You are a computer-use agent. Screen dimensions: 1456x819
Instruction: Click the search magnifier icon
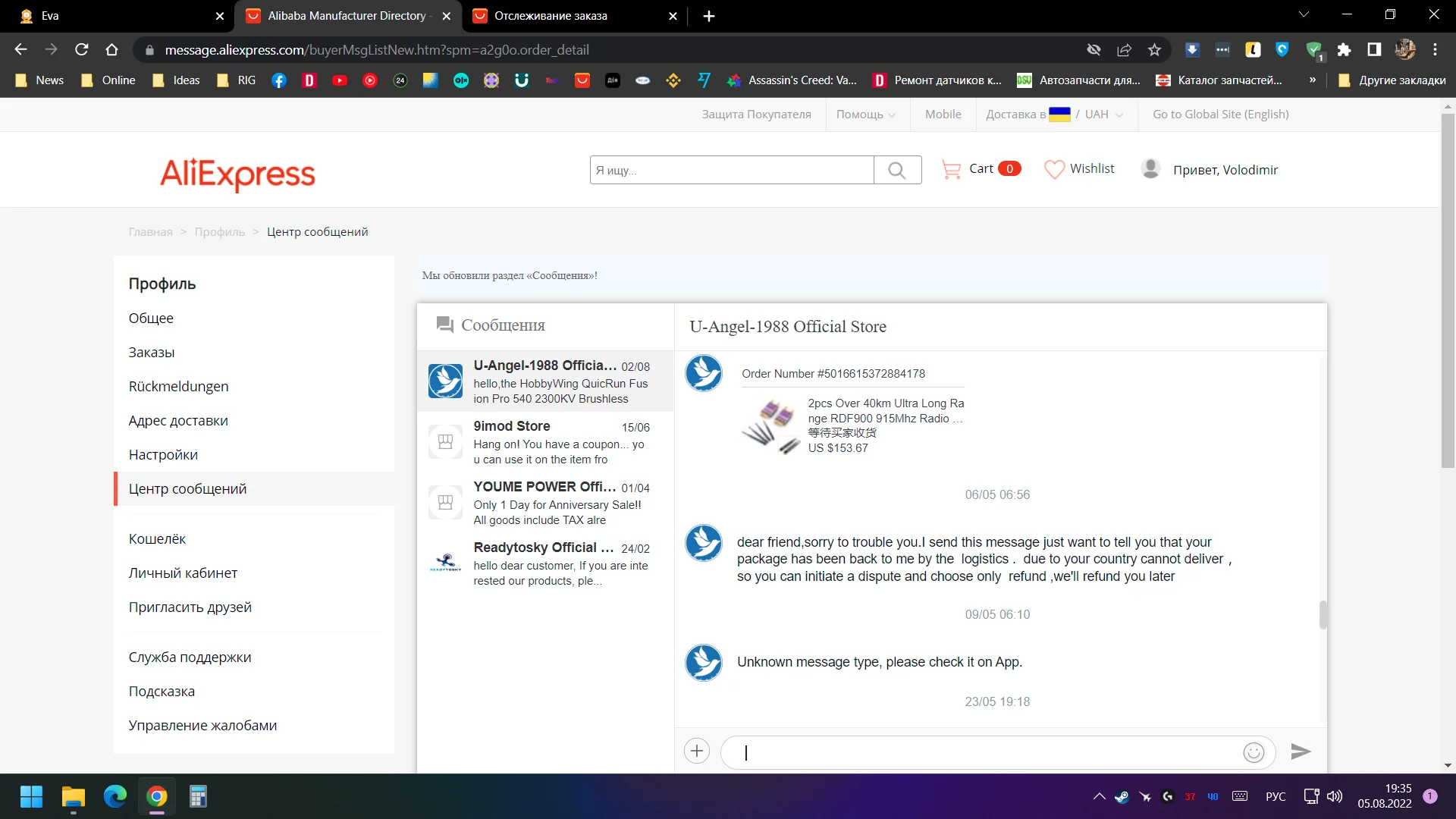pyautogui.click(x=897, y=170)
